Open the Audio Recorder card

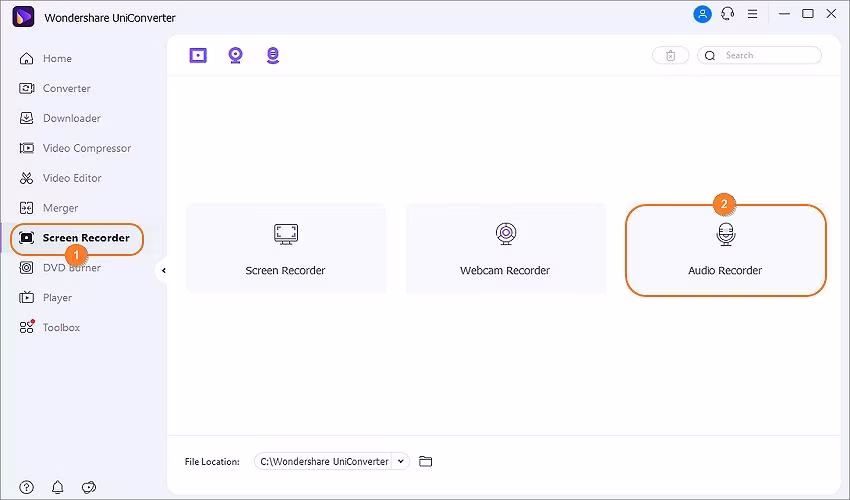pos(725,250)
